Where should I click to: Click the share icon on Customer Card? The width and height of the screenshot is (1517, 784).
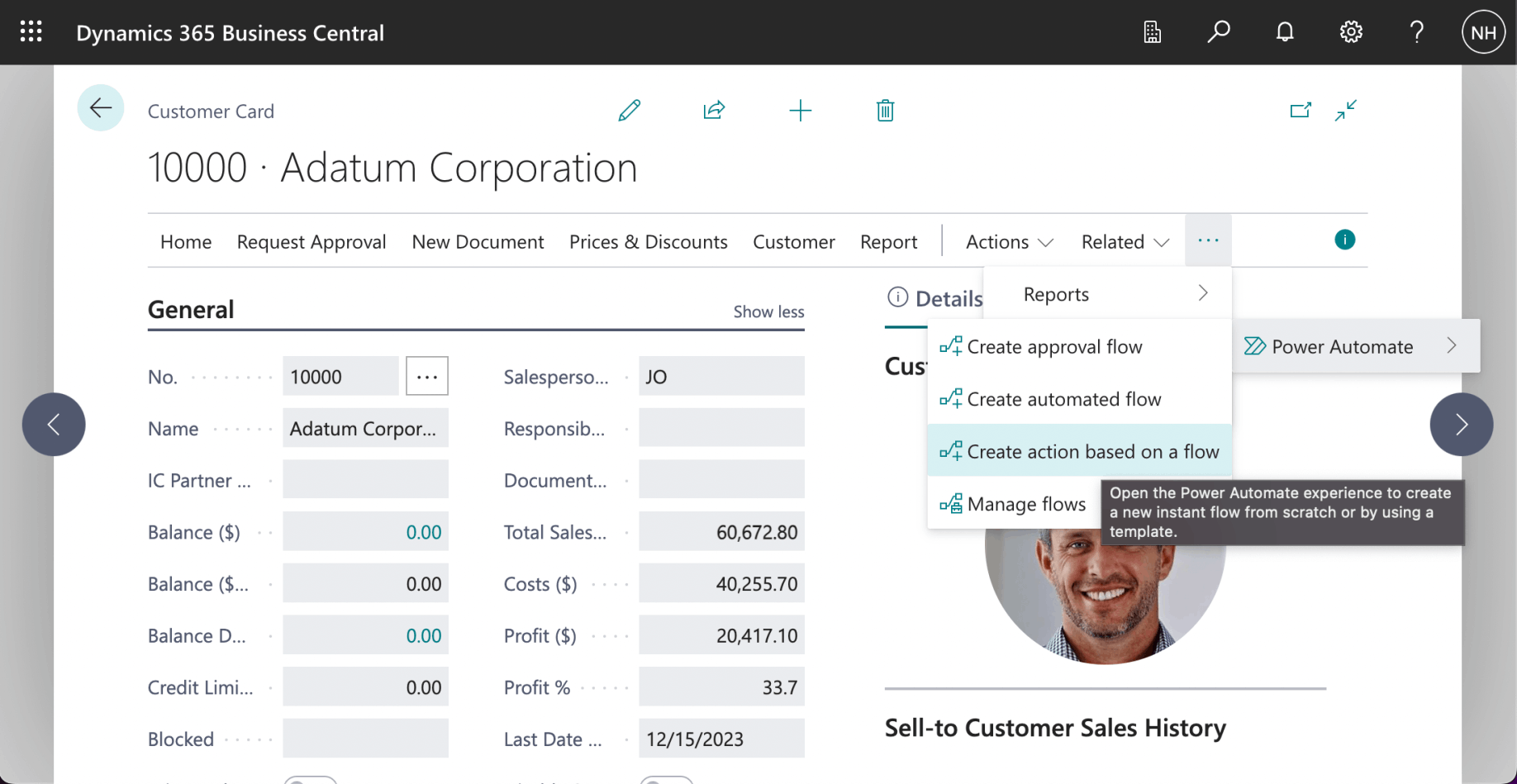(x=714, y=111)
